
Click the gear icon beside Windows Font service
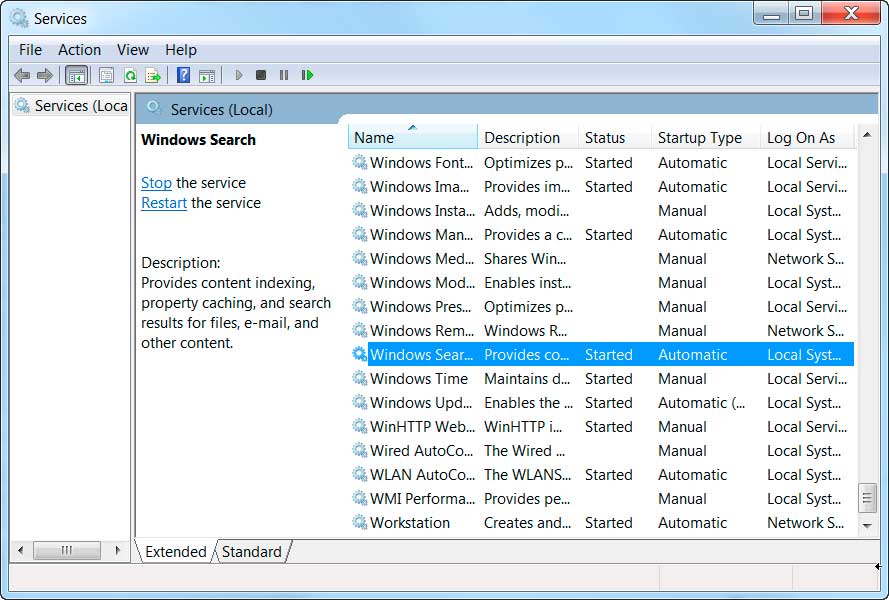point(359,162)
